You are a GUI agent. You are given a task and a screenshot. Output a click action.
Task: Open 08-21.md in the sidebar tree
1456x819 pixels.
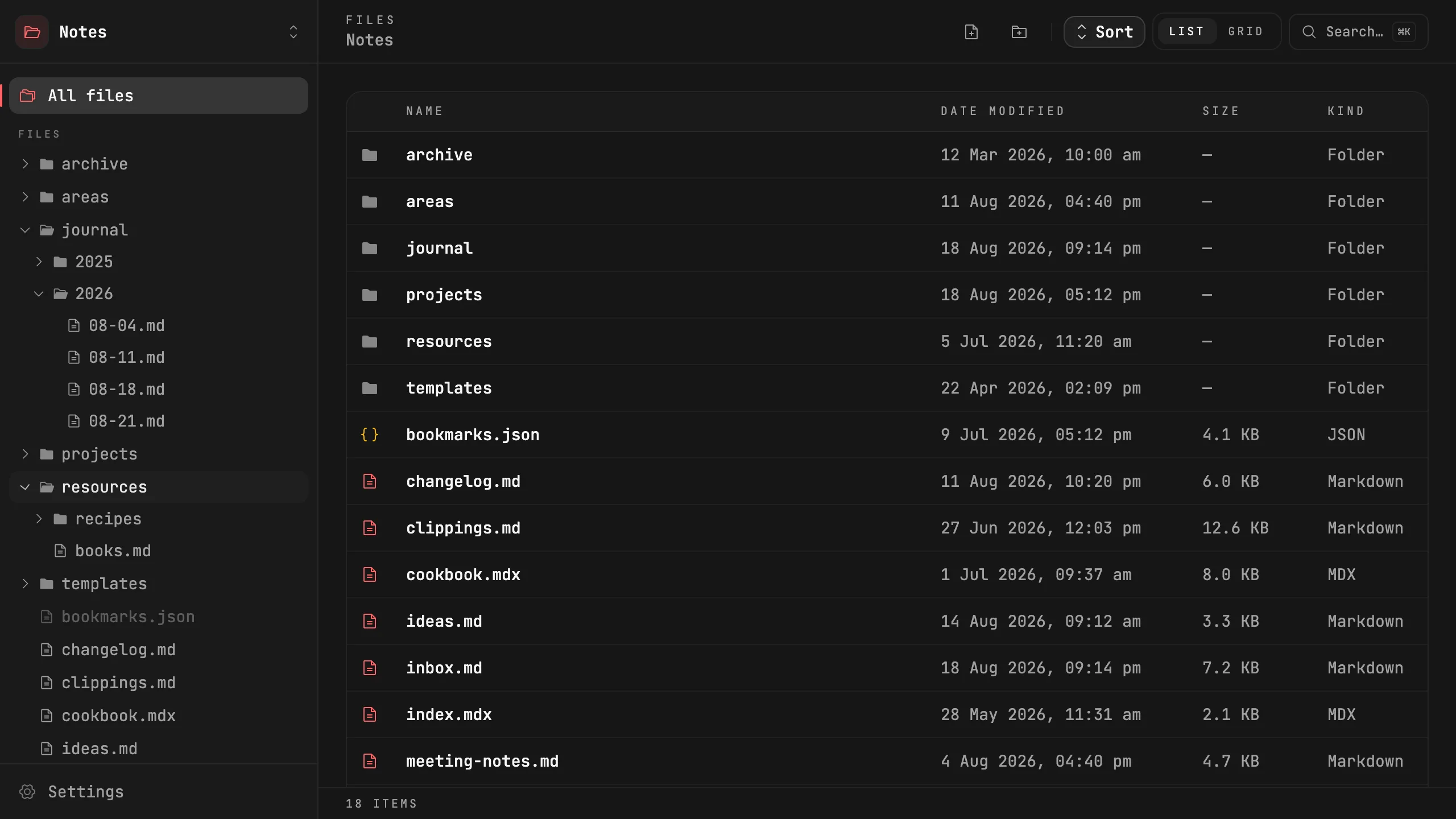[x=159, y=421]
